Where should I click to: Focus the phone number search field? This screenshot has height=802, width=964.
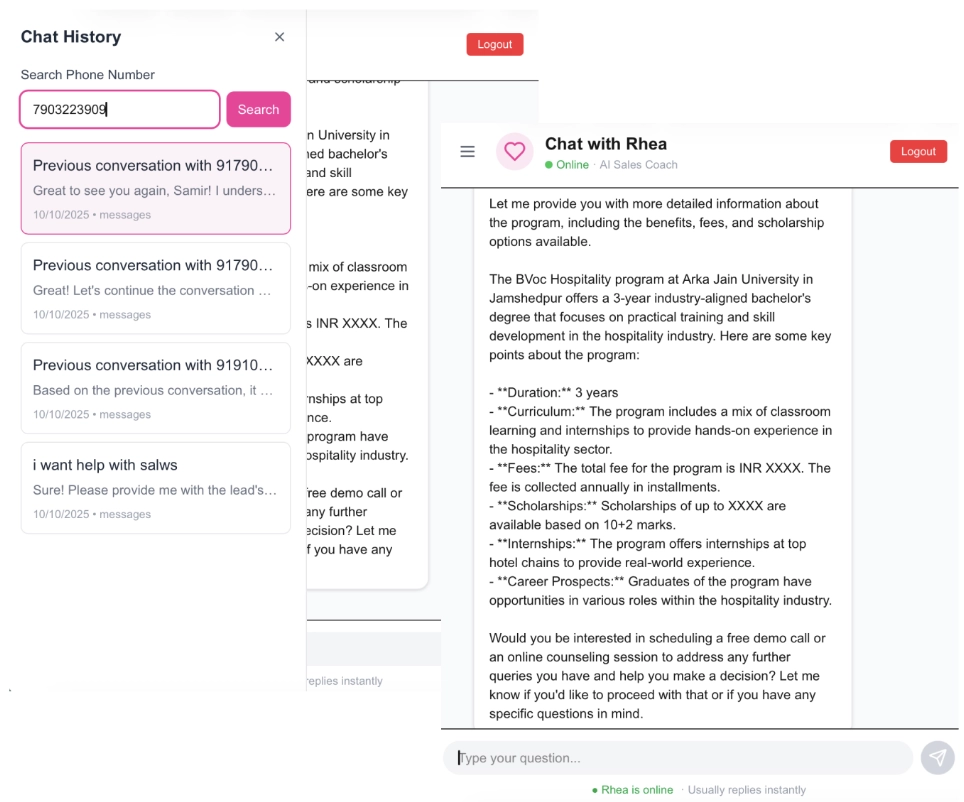120,110
